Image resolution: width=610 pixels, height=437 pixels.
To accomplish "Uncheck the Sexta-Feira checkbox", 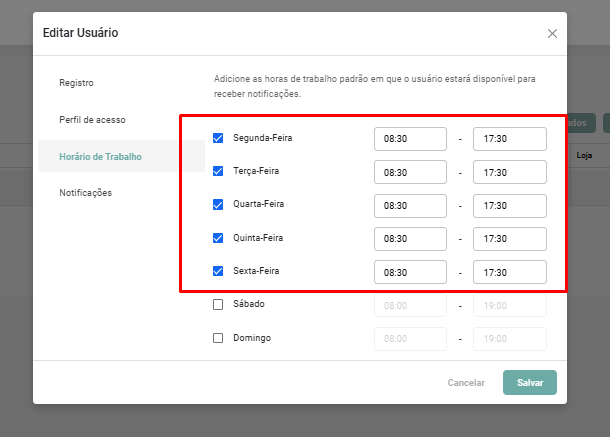I will tap(218, 271).
